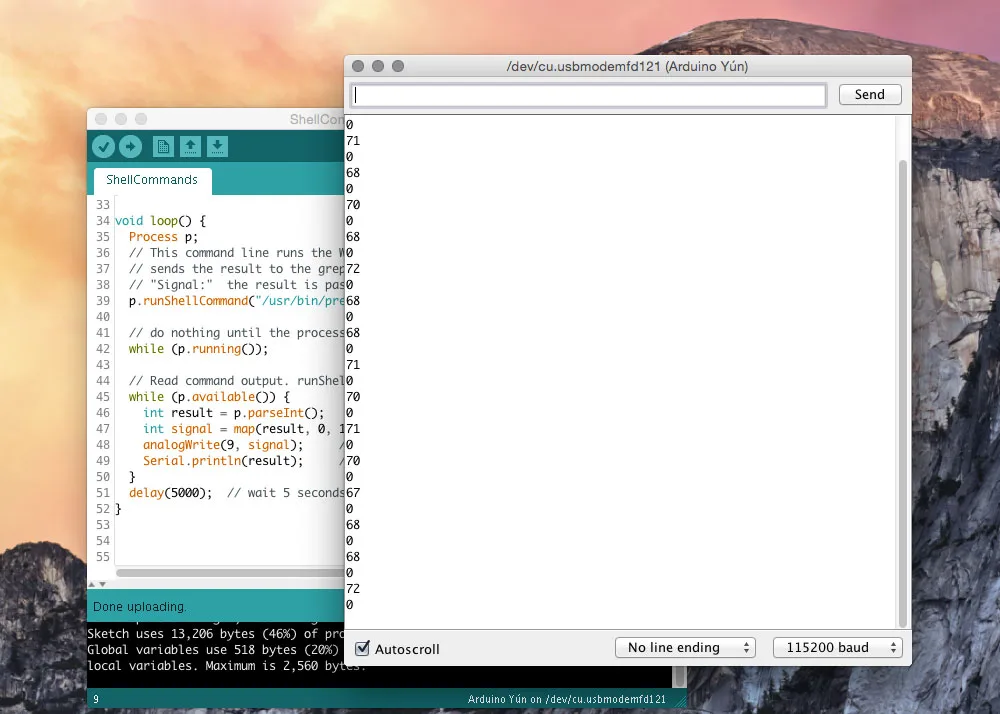Open a sketch with the up-arrow icon
Screen dimensions: 1000x714
point(190,147)
